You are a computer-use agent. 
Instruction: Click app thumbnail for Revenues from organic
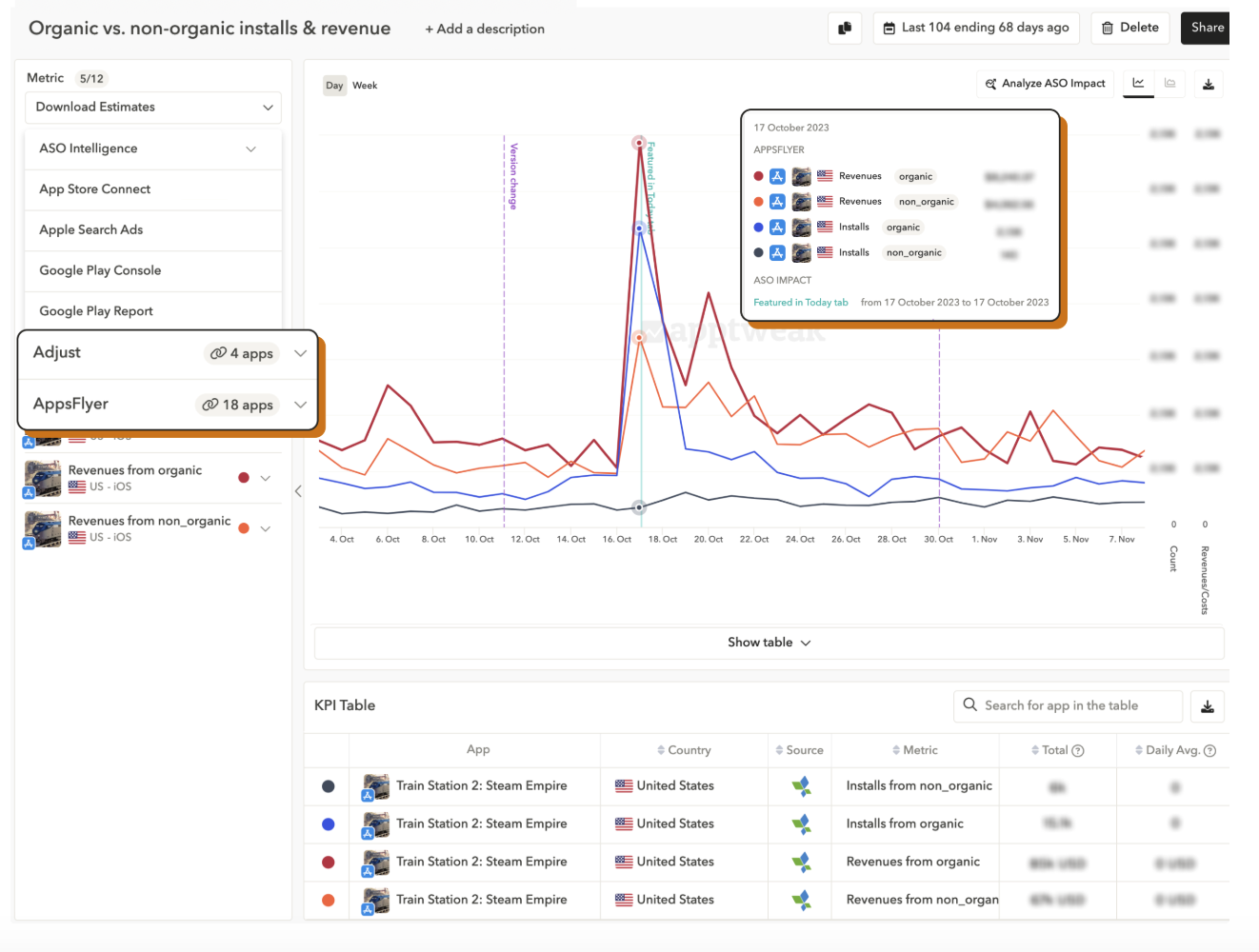[x=43, y=479]
